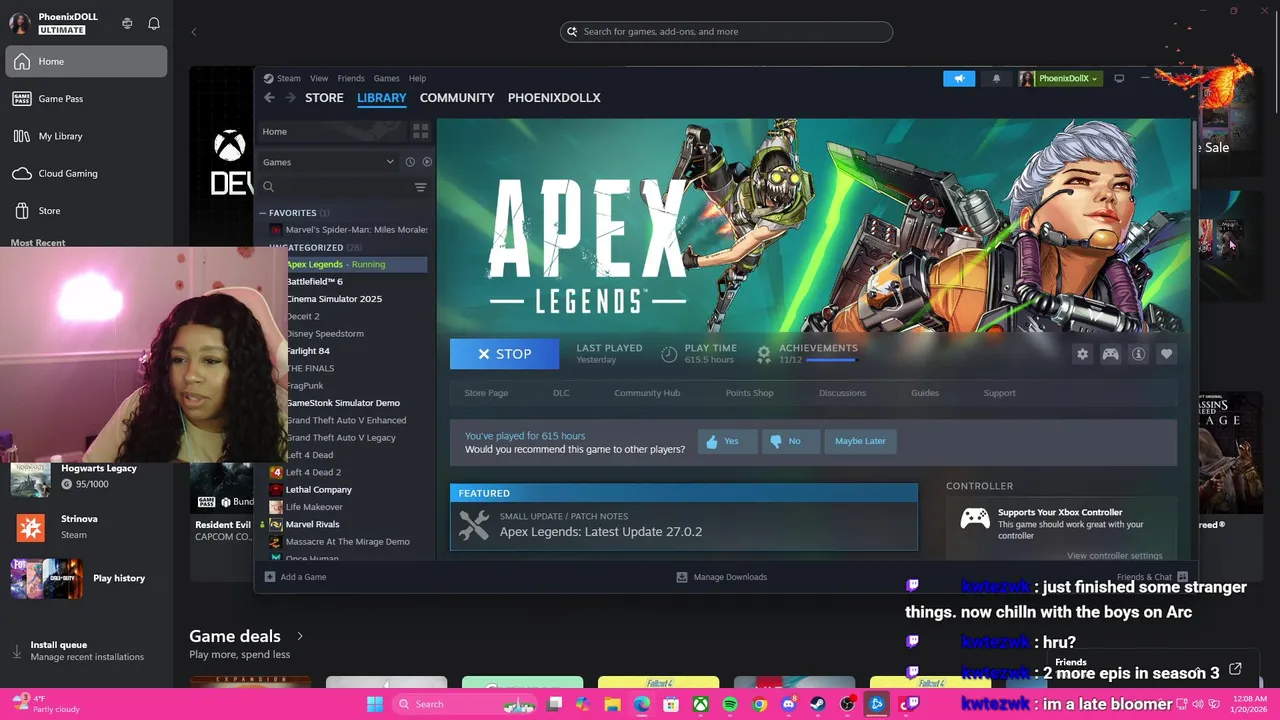Stop the running Apex Legends game
Viewport: 1280px width, 720px height.
coord(504,354)
